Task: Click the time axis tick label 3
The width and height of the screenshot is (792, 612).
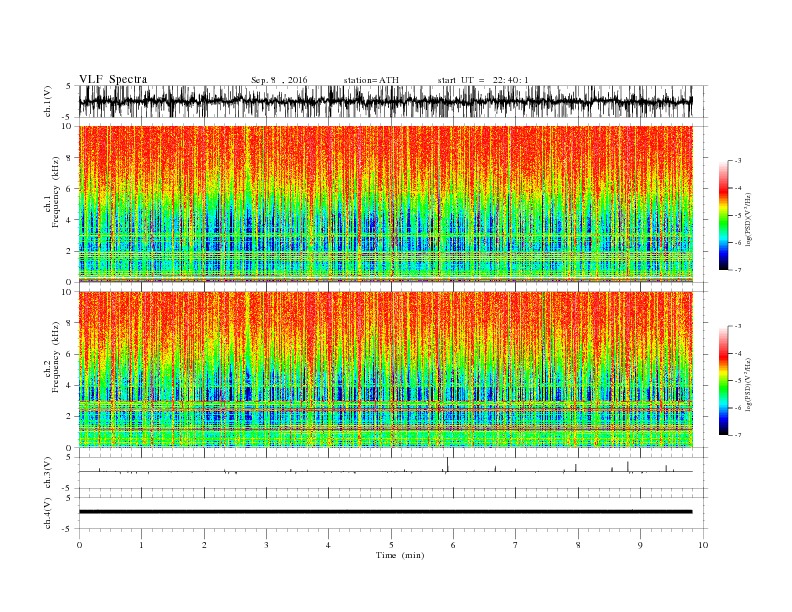Action: (x=266, y=545)
